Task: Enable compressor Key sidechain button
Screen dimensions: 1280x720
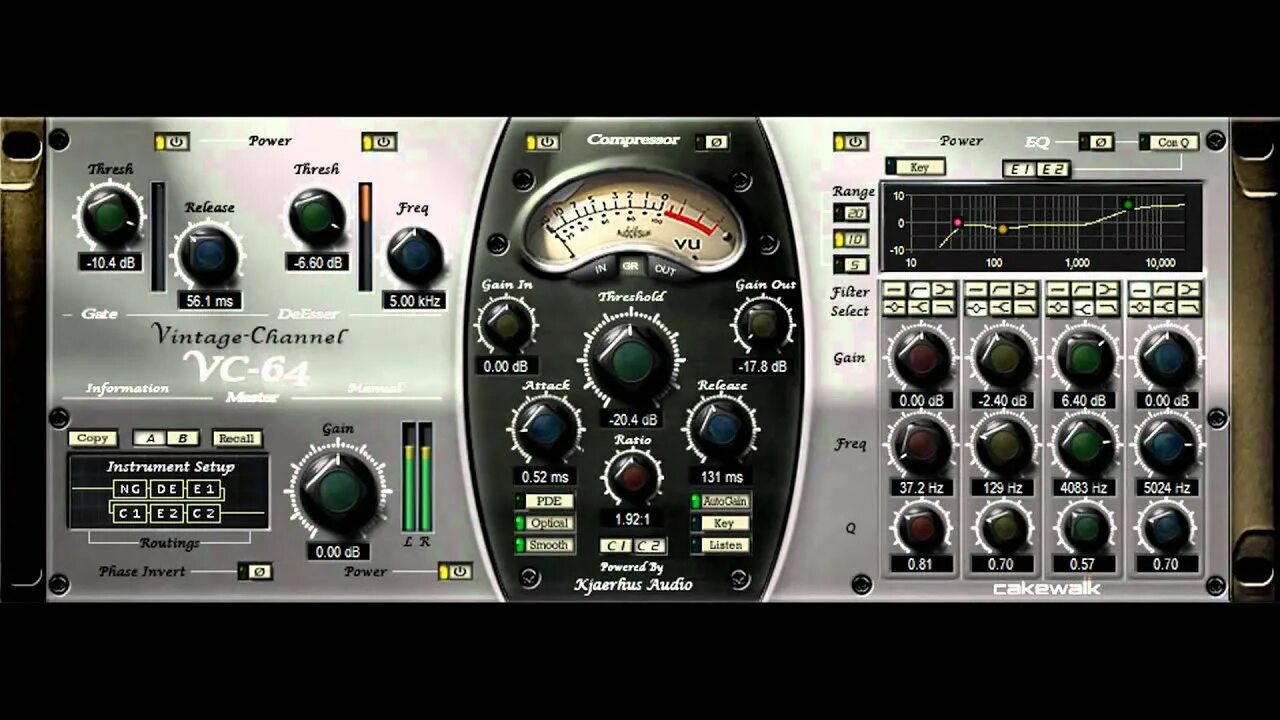Action: tap(720, 523)
